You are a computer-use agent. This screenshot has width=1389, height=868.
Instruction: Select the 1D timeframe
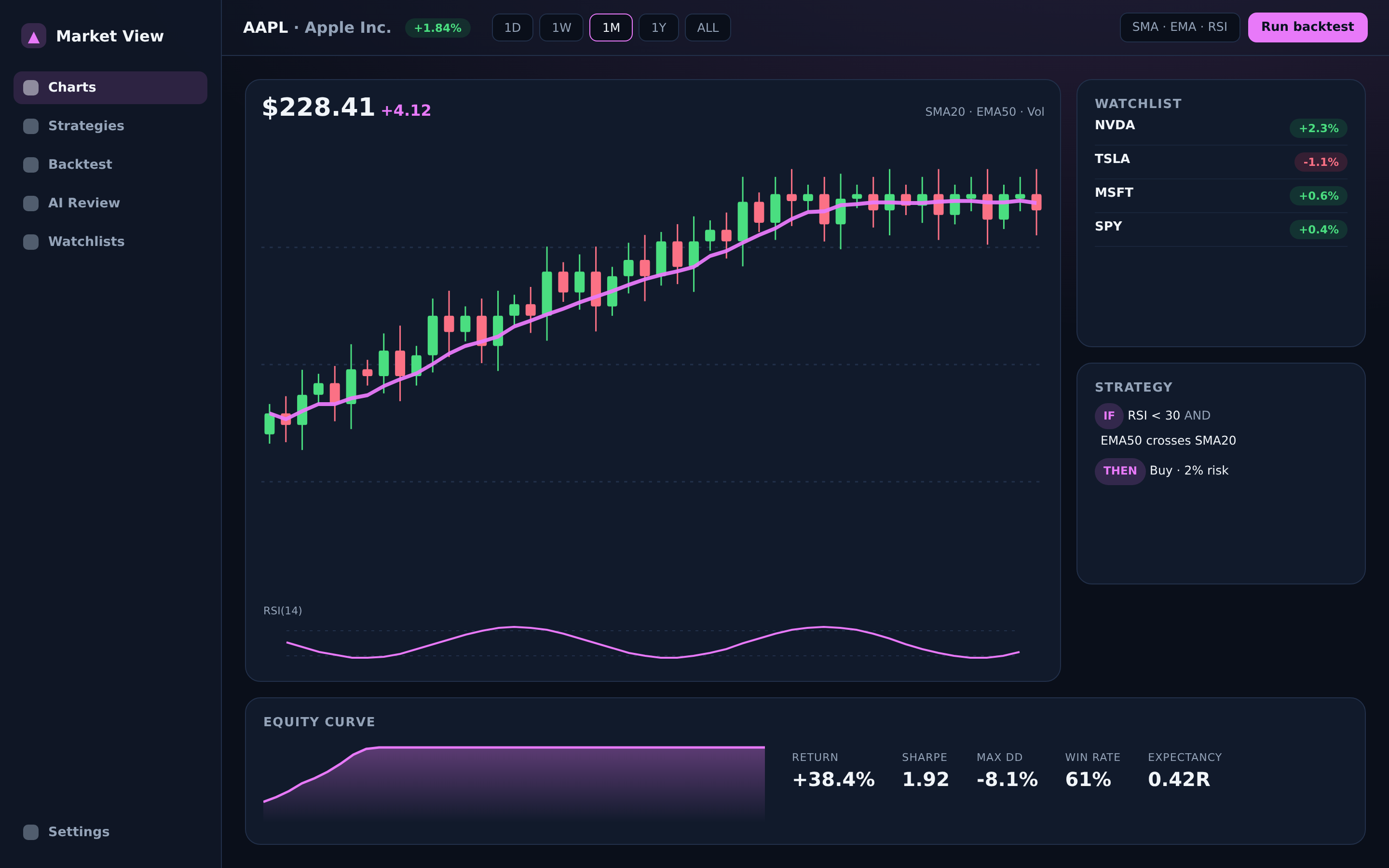[x=512, y=27]
